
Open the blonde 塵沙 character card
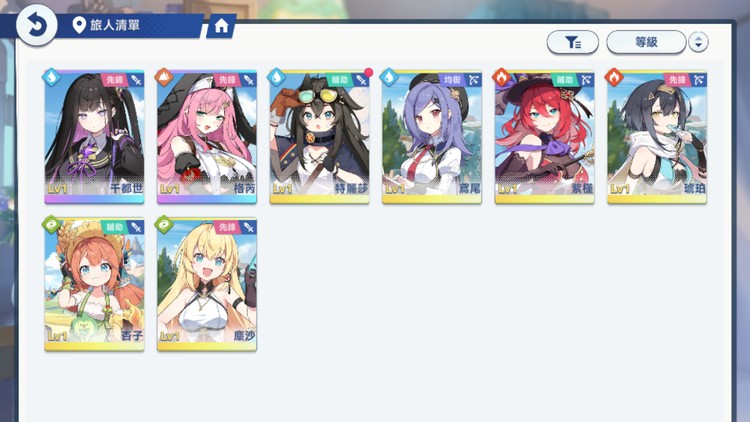[x=207, y=285]
